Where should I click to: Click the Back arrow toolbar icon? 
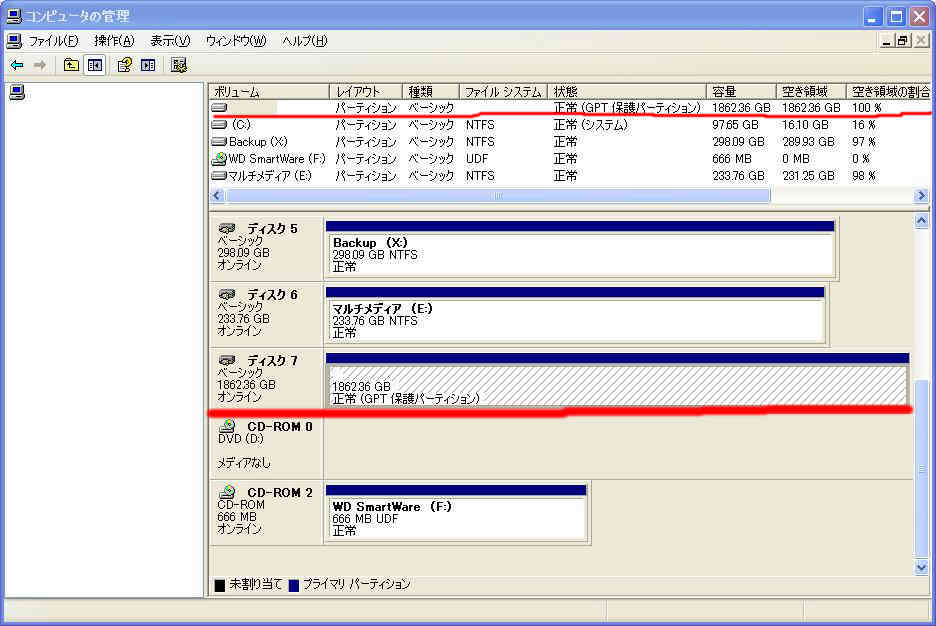point(17,65)
